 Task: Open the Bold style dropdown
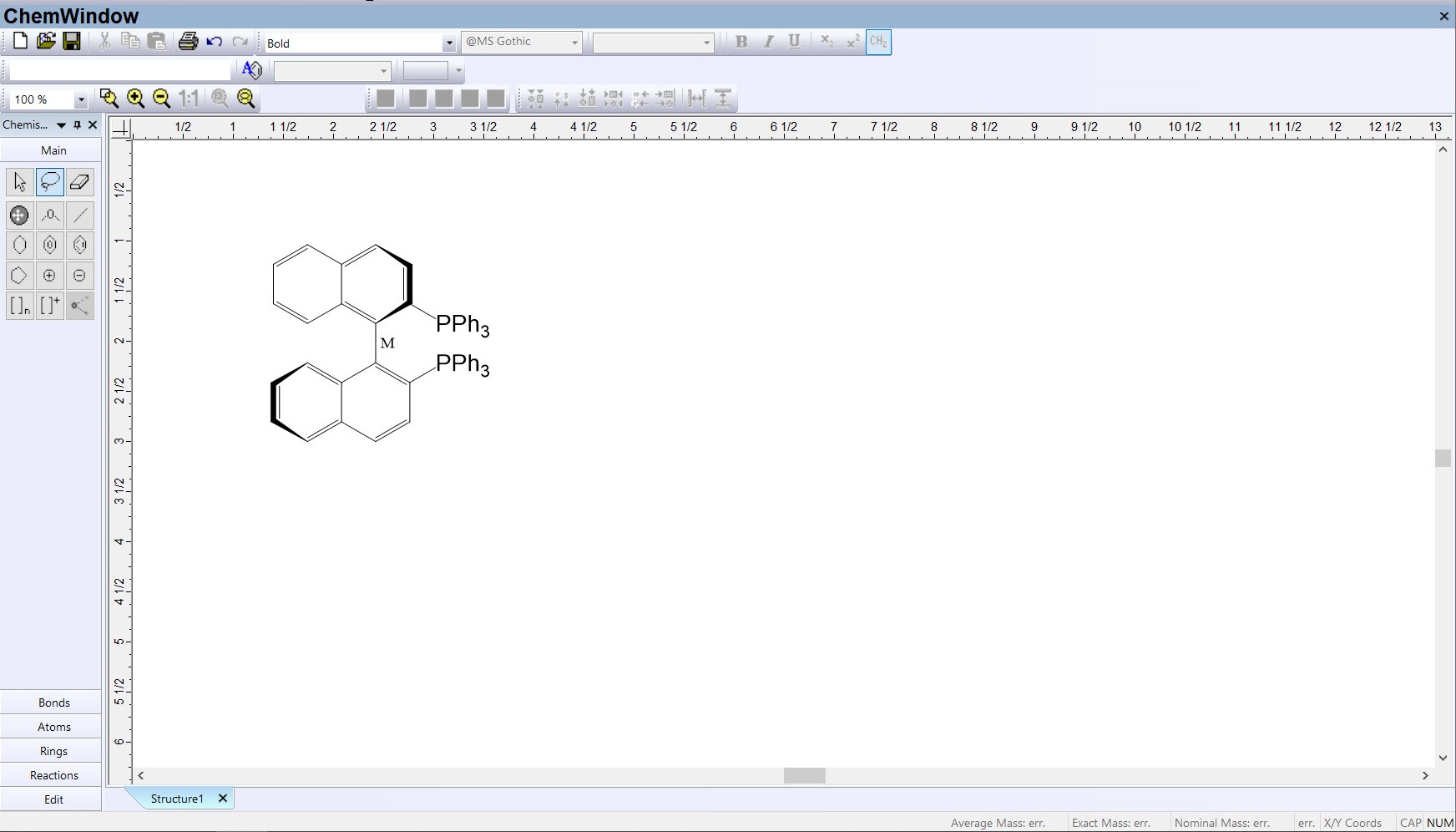tap(448, 43)
